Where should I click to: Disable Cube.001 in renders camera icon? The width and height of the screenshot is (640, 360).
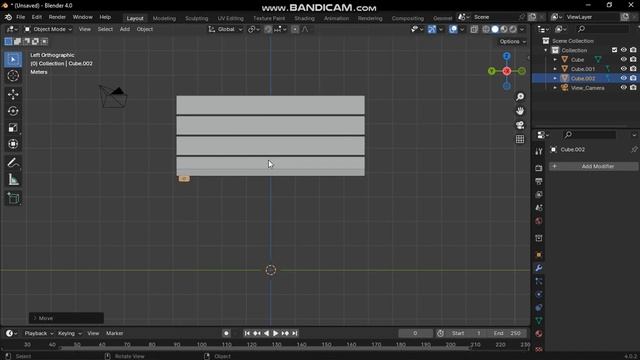tap(633, 69)
